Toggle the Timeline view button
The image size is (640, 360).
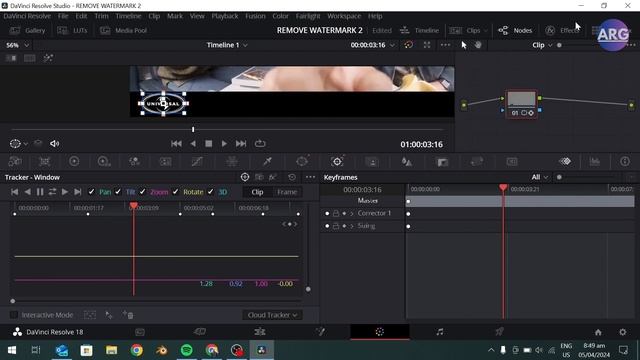(x=419, y=30)
